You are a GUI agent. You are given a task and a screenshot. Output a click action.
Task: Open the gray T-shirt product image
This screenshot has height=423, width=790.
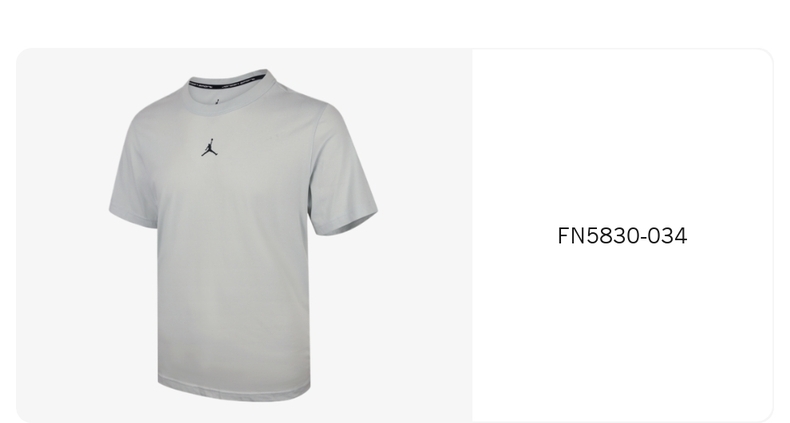(x=244, y=235)
